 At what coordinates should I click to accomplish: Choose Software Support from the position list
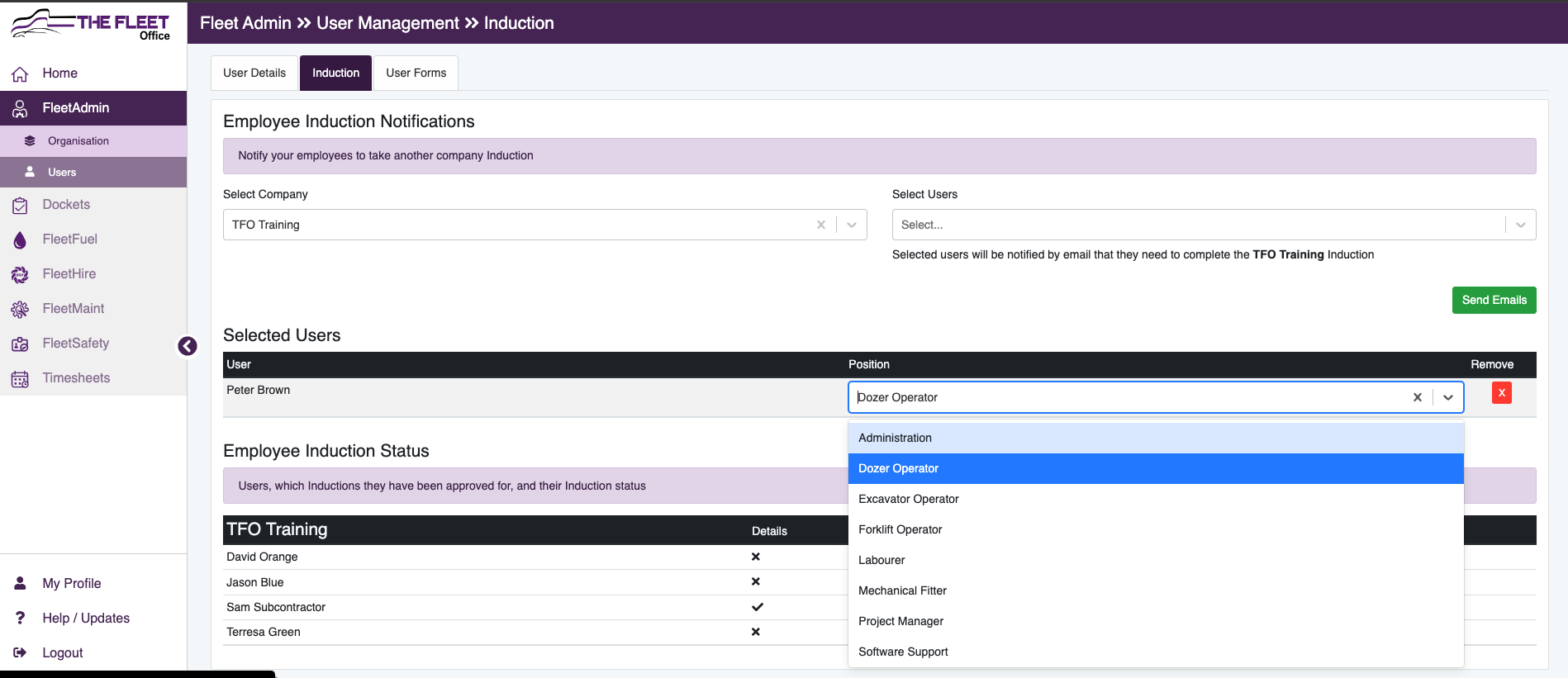coord(1156,652)
